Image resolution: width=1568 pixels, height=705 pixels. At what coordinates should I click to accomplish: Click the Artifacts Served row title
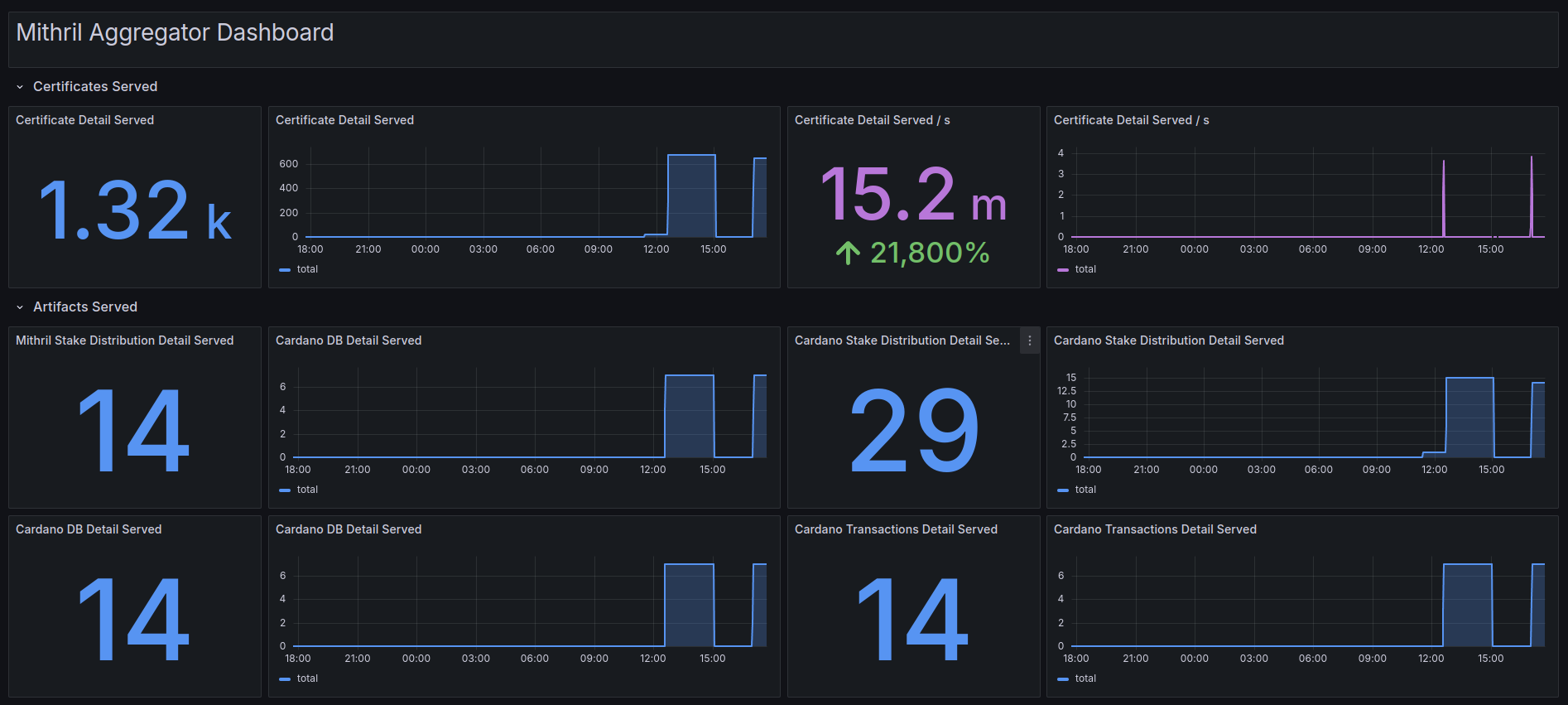coord(85,307)
